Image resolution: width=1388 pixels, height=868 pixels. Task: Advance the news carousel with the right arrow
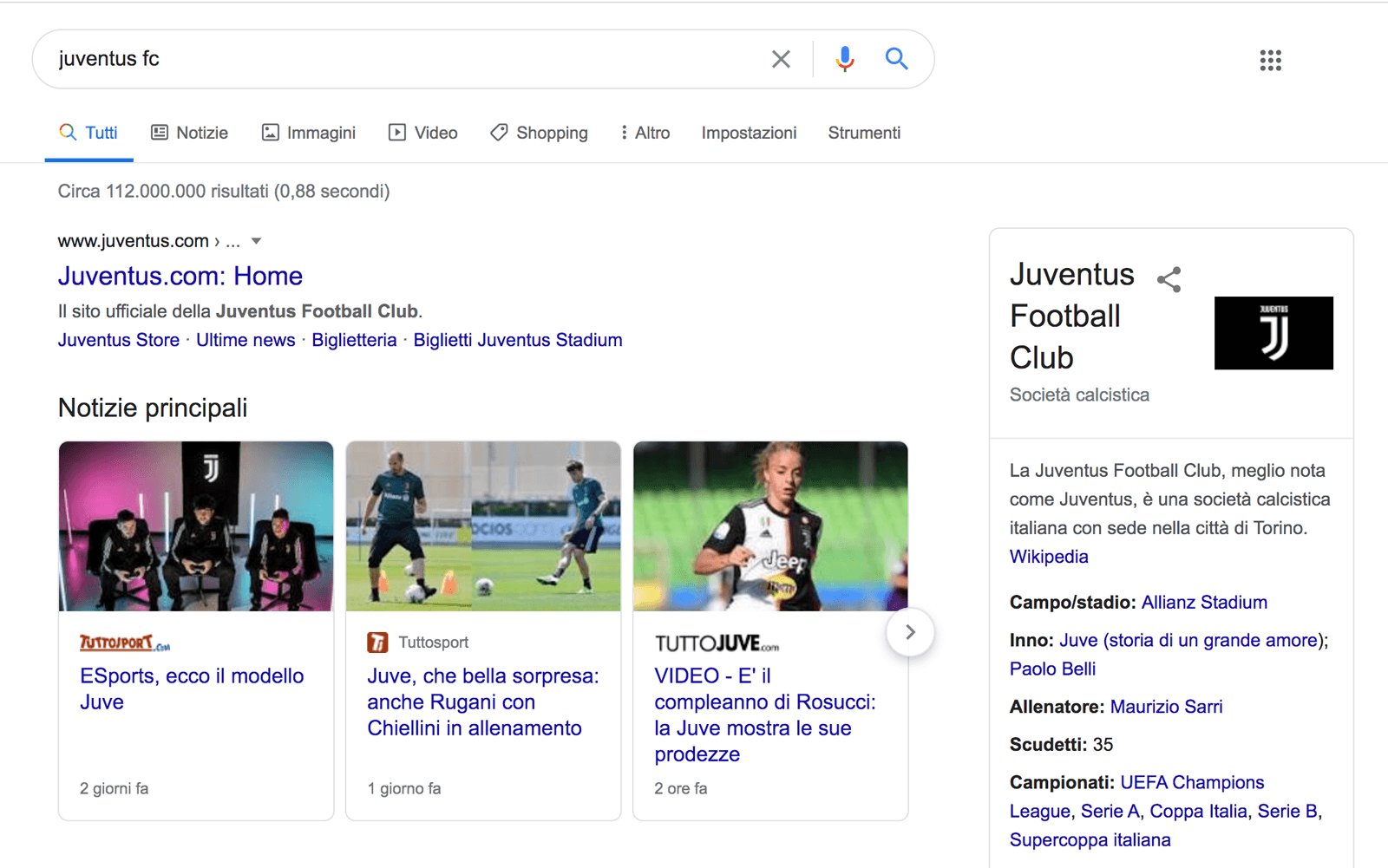[x=910, y=632]
